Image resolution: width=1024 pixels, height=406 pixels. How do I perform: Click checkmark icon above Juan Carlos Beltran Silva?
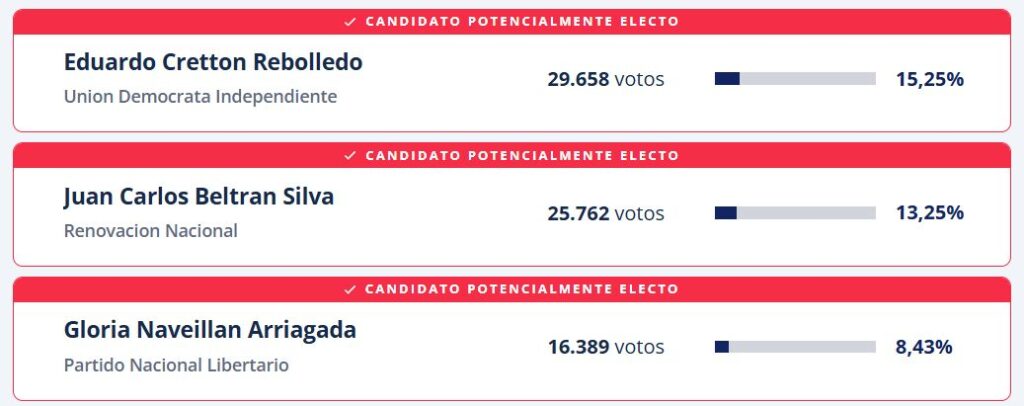pos(350,155)
